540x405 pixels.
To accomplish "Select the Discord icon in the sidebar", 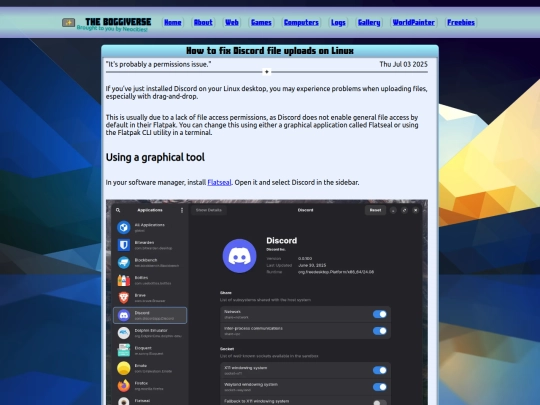I will (x=124, y=315).
